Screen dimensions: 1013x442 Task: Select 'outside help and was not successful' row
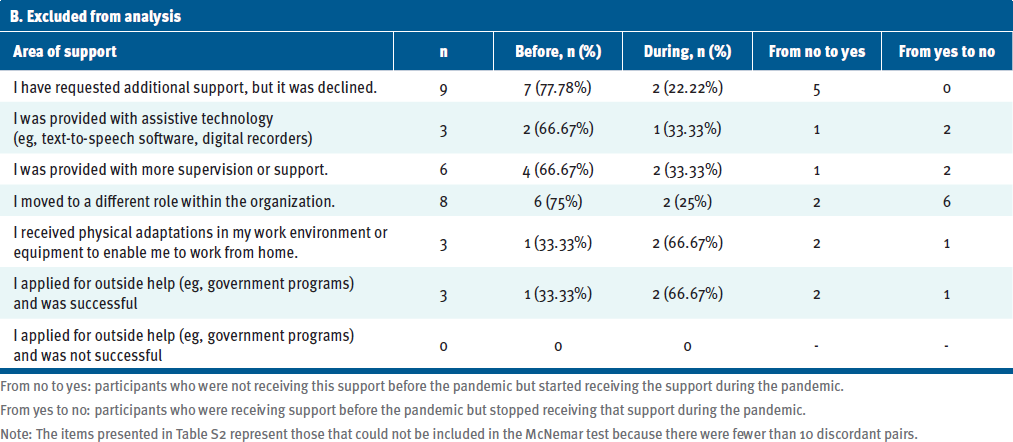tap(506, 344)
